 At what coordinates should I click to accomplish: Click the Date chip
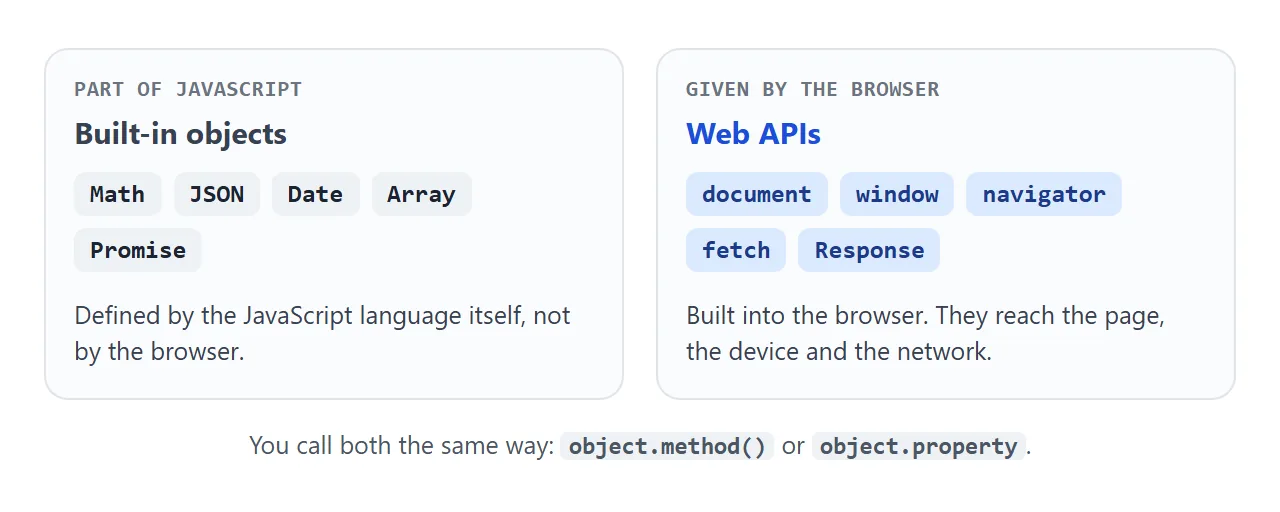pos(315,194)
